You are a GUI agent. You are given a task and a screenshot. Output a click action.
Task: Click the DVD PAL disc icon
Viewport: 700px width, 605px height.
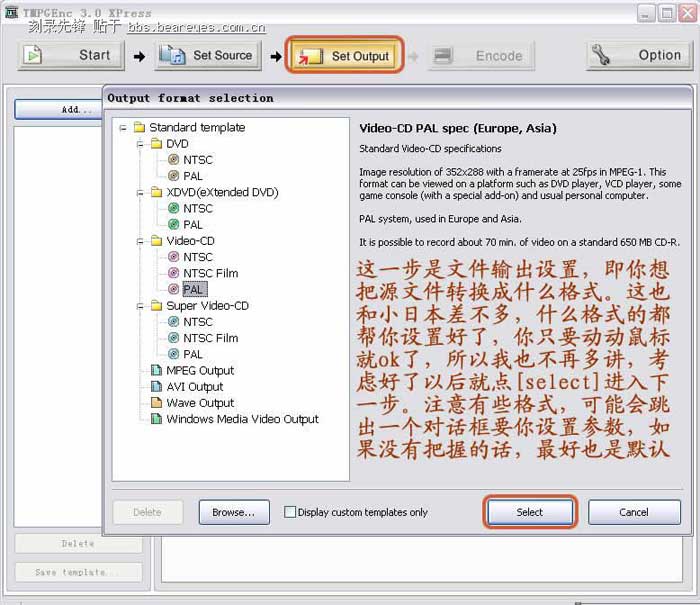tap(173, 176)
